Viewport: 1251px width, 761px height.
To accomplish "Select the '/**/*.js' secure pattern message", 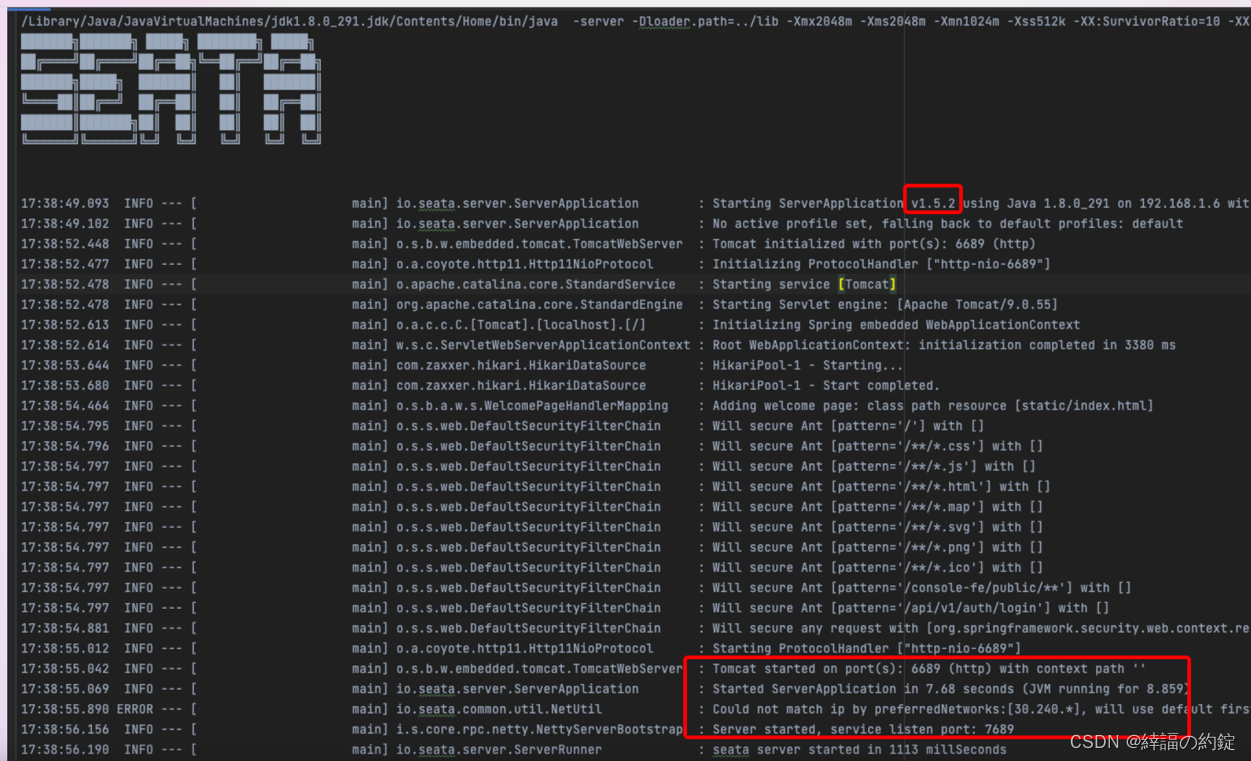I will pos(874,466).
